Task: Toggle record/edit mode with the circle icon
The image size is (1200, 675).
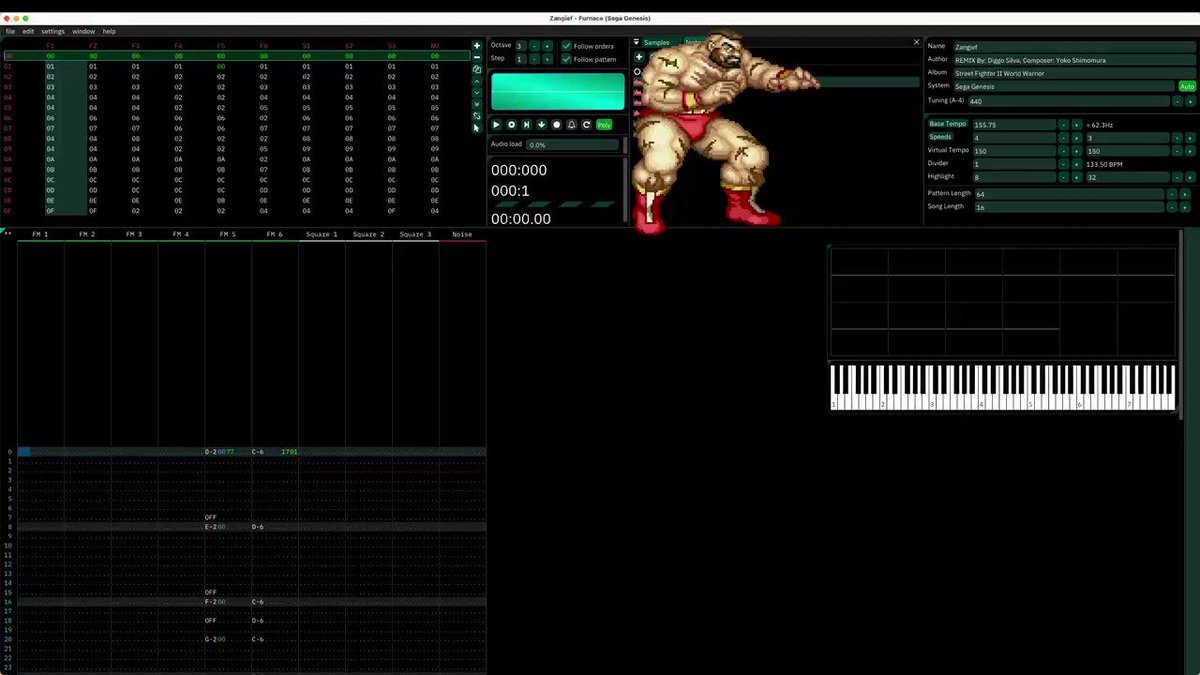Action: 556,125
